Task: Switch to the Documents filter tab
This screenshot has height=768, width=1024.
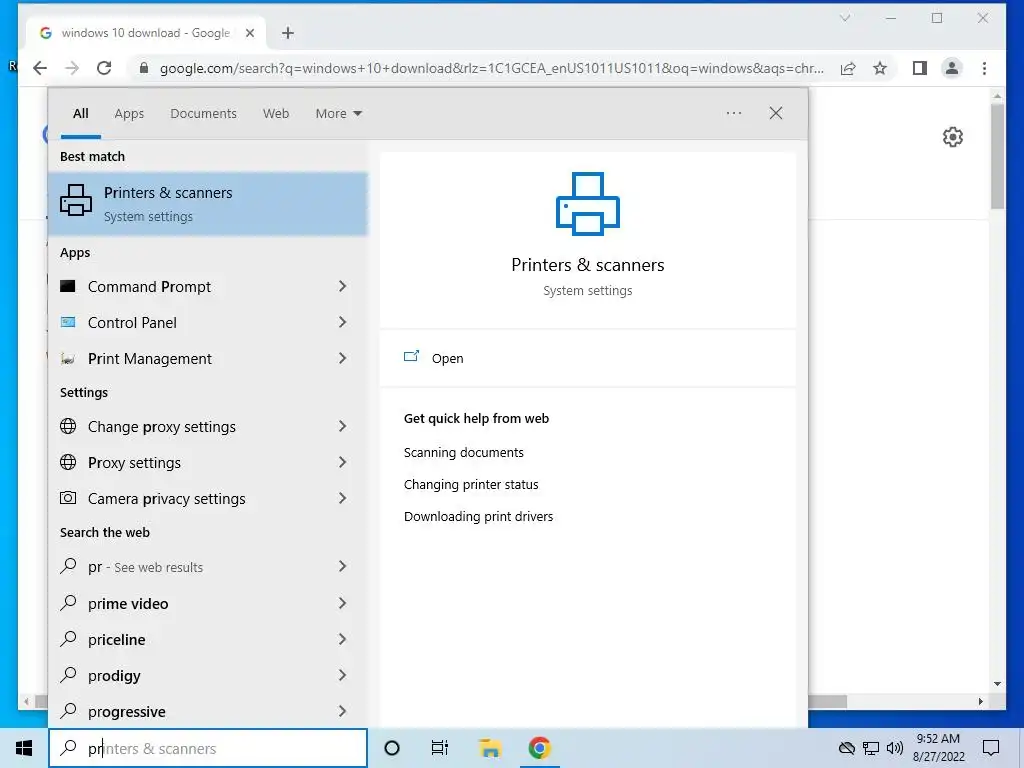Action: point(203,114)
